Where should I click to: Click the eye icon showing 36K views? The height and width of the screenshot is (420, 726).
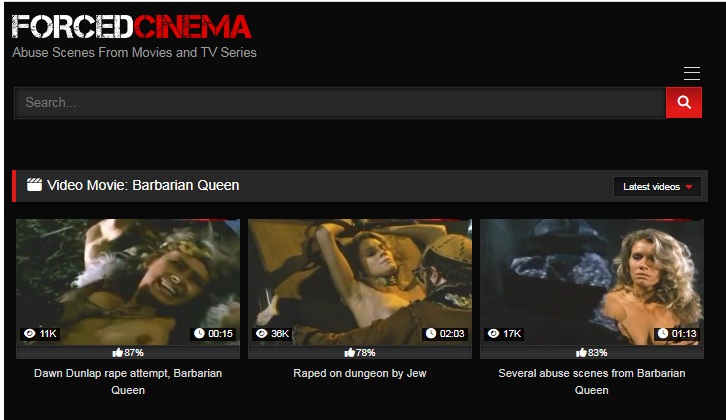[x=262, y=333]
